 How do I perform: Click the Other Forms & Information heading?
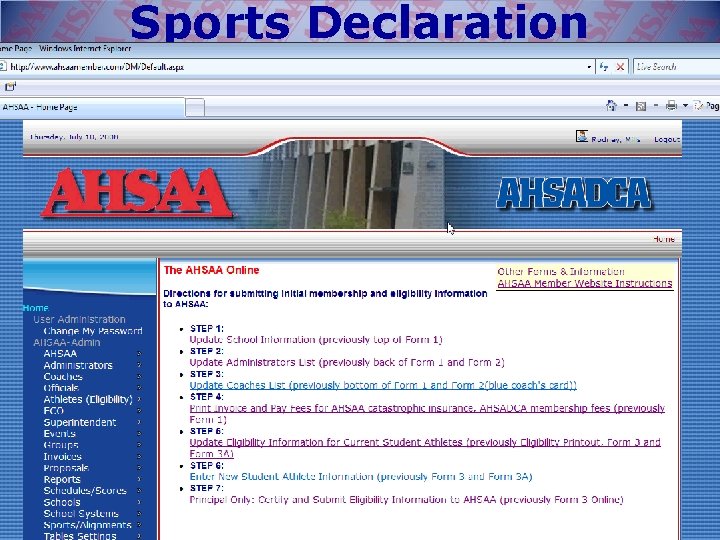point(561,271)
